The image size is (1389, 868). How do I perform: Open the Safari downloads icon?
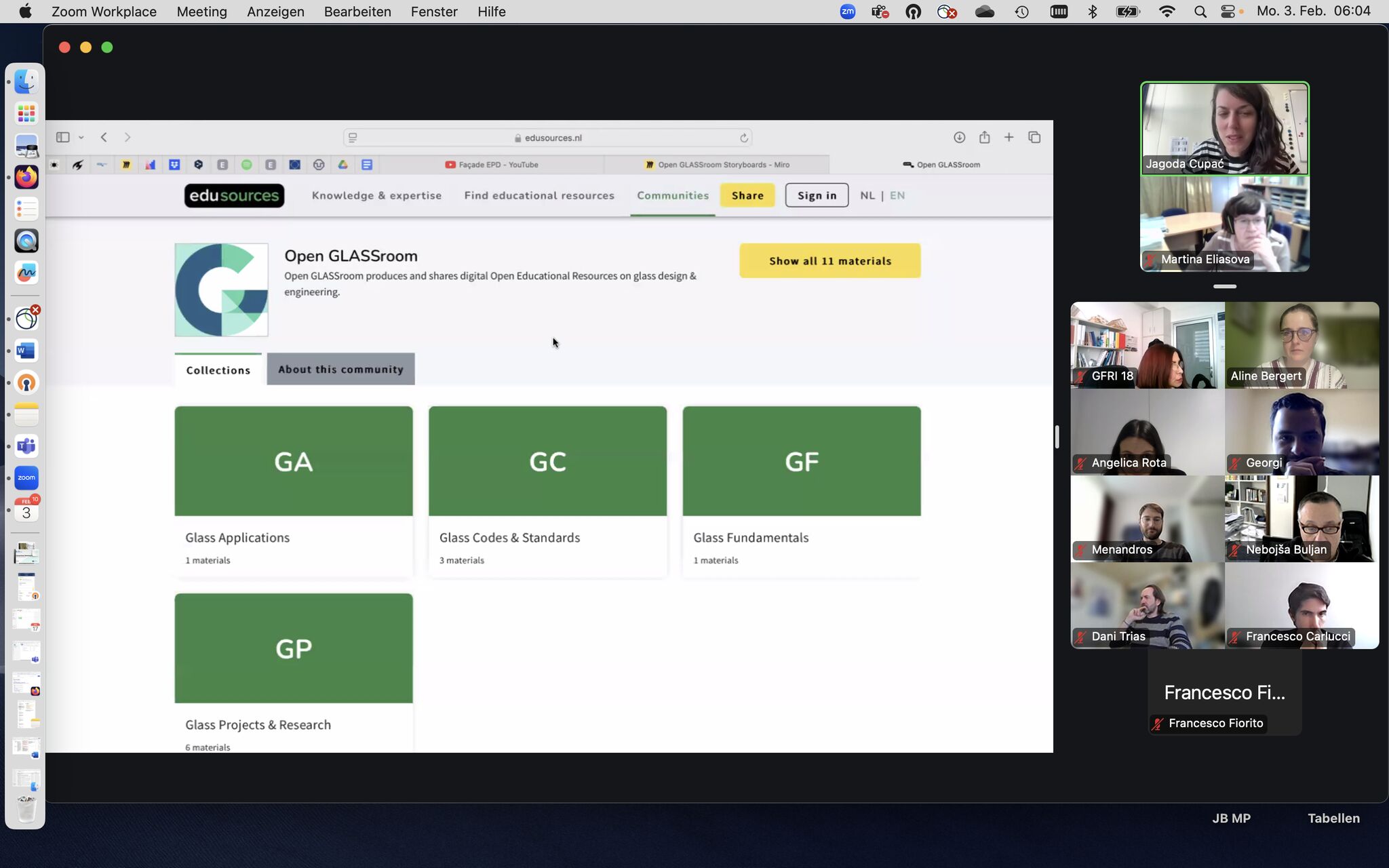tap(959, 138)
